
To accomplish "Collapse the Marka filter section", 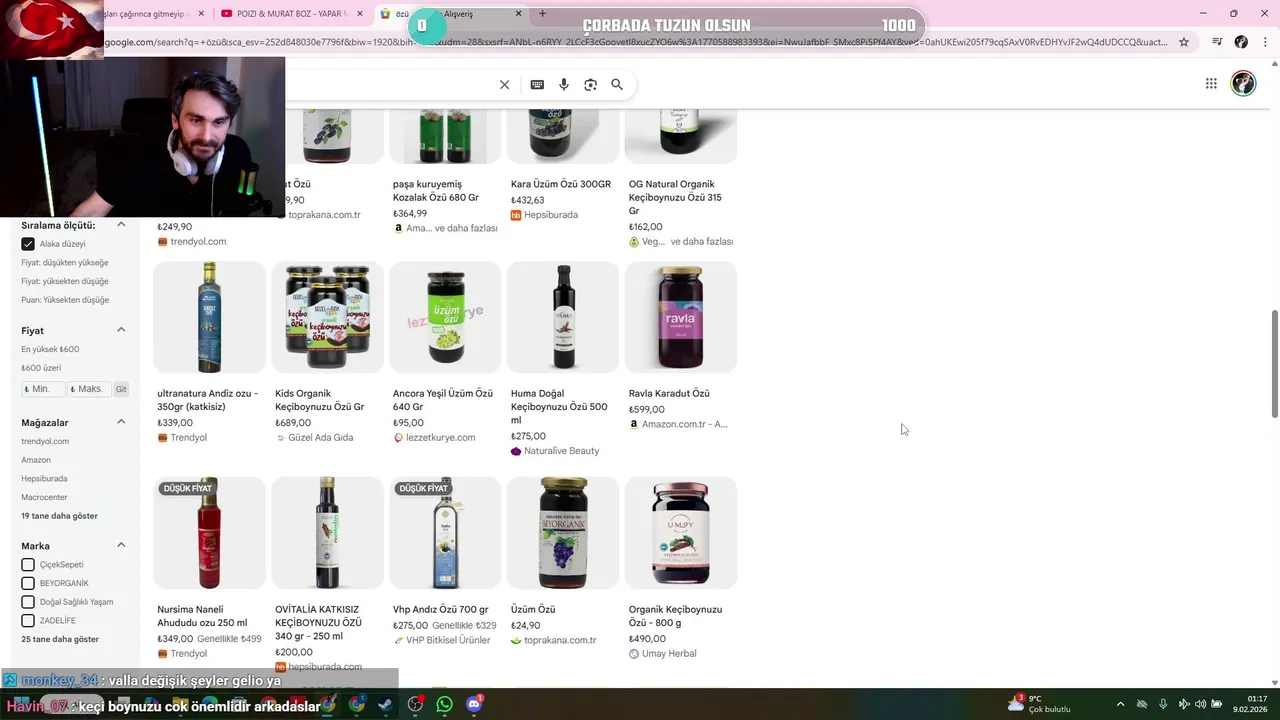I will click(x=121, y=545).
